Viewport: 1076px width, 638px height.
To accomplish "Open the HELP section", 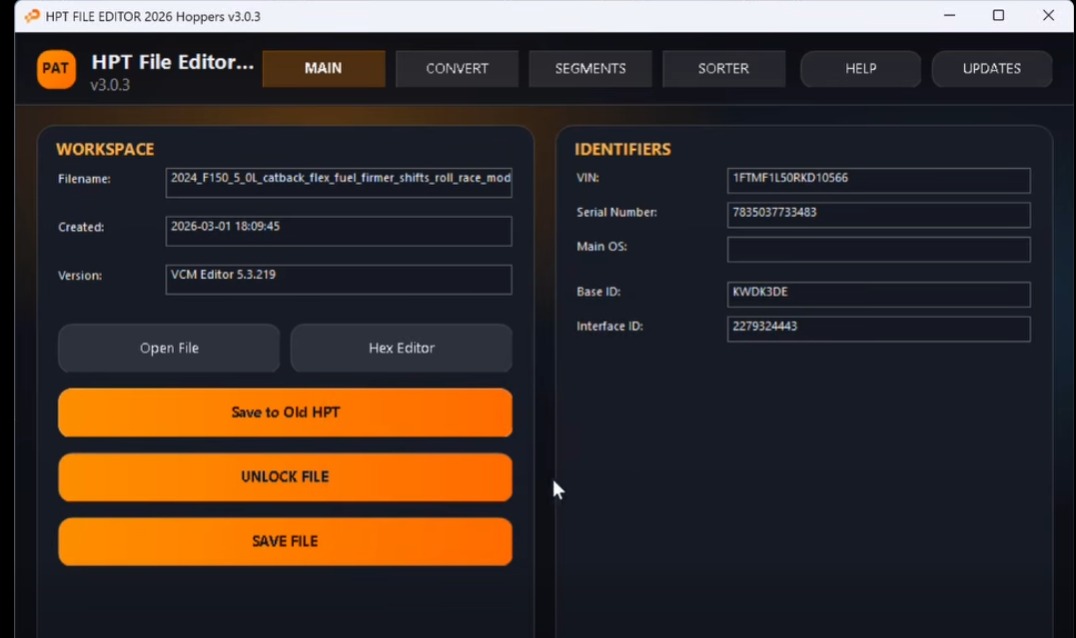I will (x=860, y=69).
